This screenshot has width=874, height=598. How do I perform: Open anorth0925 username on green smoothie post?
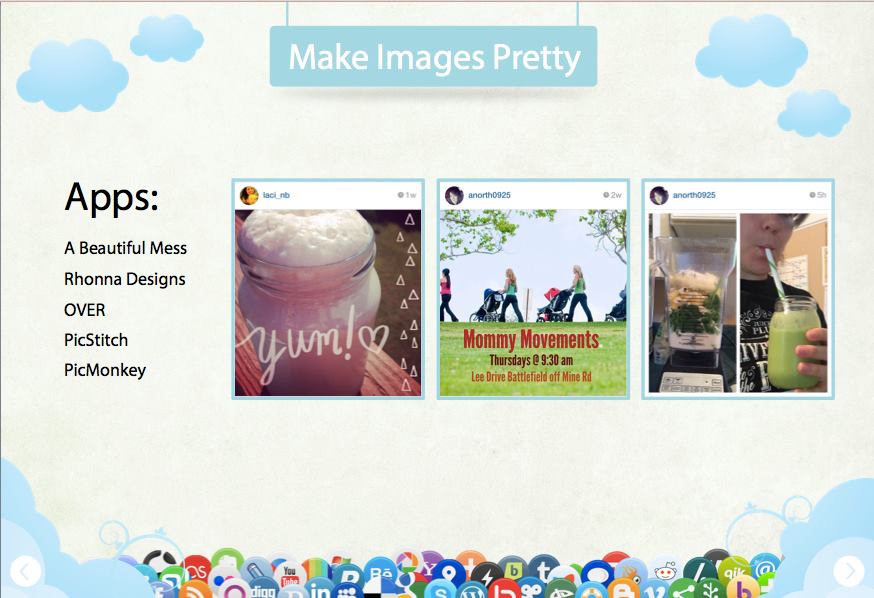tap(694, 195)
